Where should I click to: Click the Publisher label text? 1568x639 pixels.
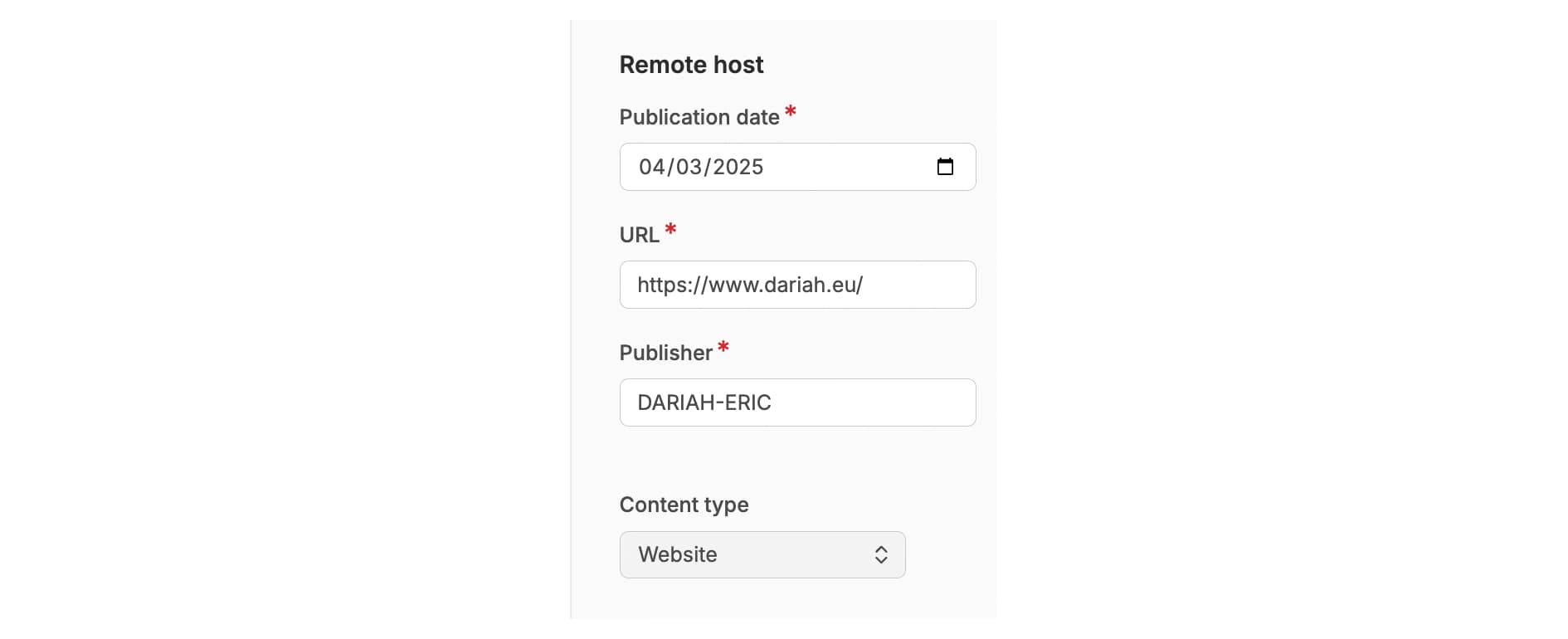coord(665,353)
